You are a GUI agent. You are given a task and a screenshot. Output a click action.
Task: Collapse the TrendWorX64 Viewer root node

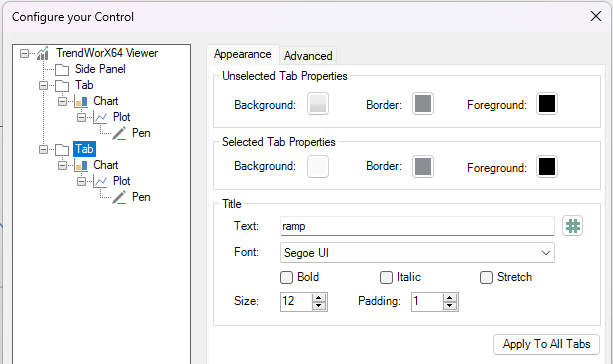pos(25,53)
